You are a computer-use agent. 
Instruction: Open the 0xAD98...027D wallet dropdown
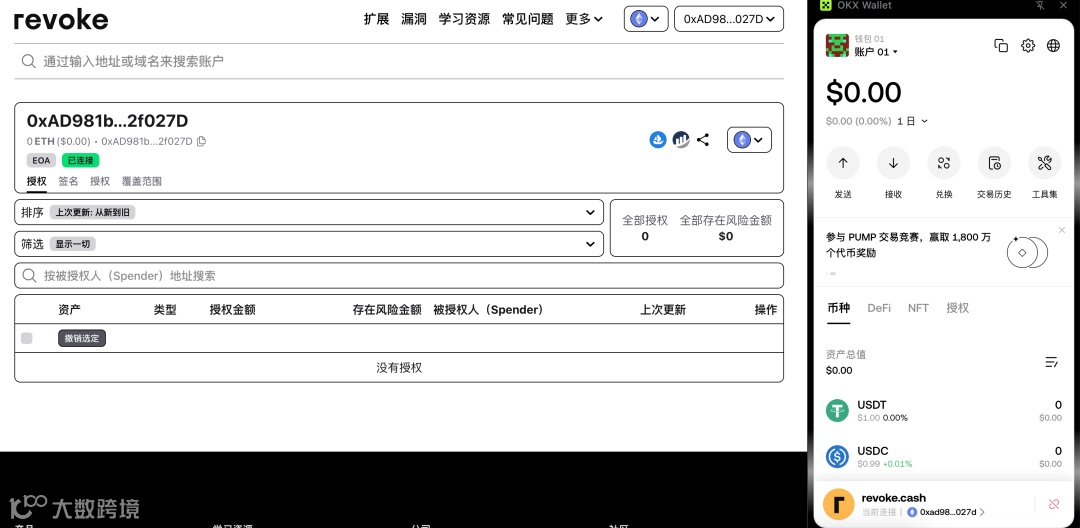point(729,19)
